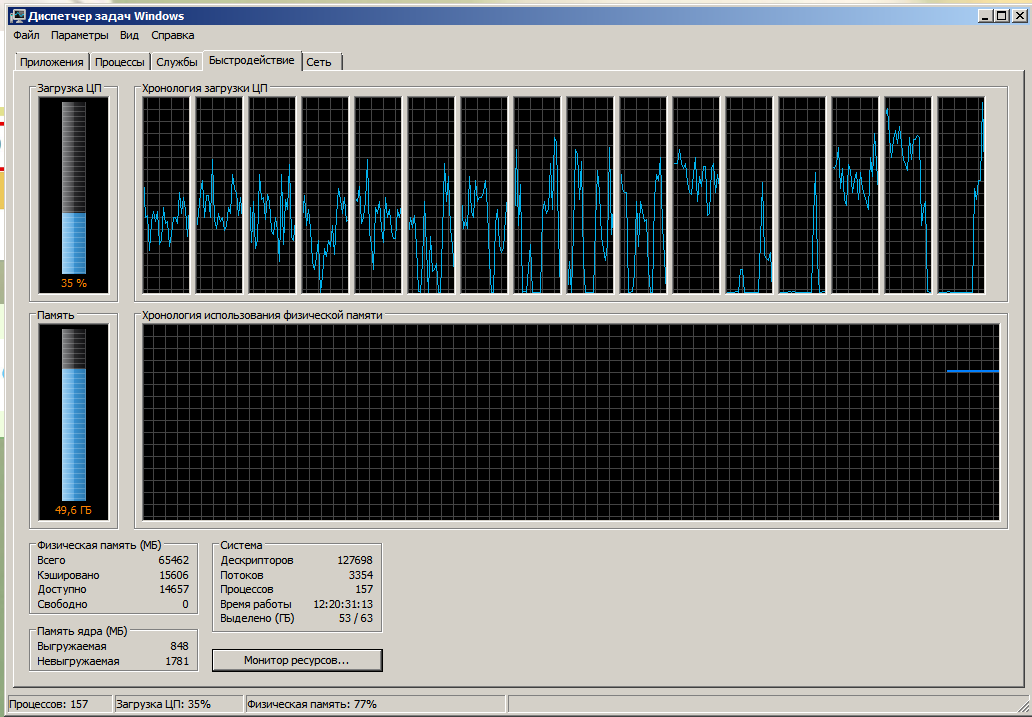Switch to the Приложения tab

click(52, 62)
